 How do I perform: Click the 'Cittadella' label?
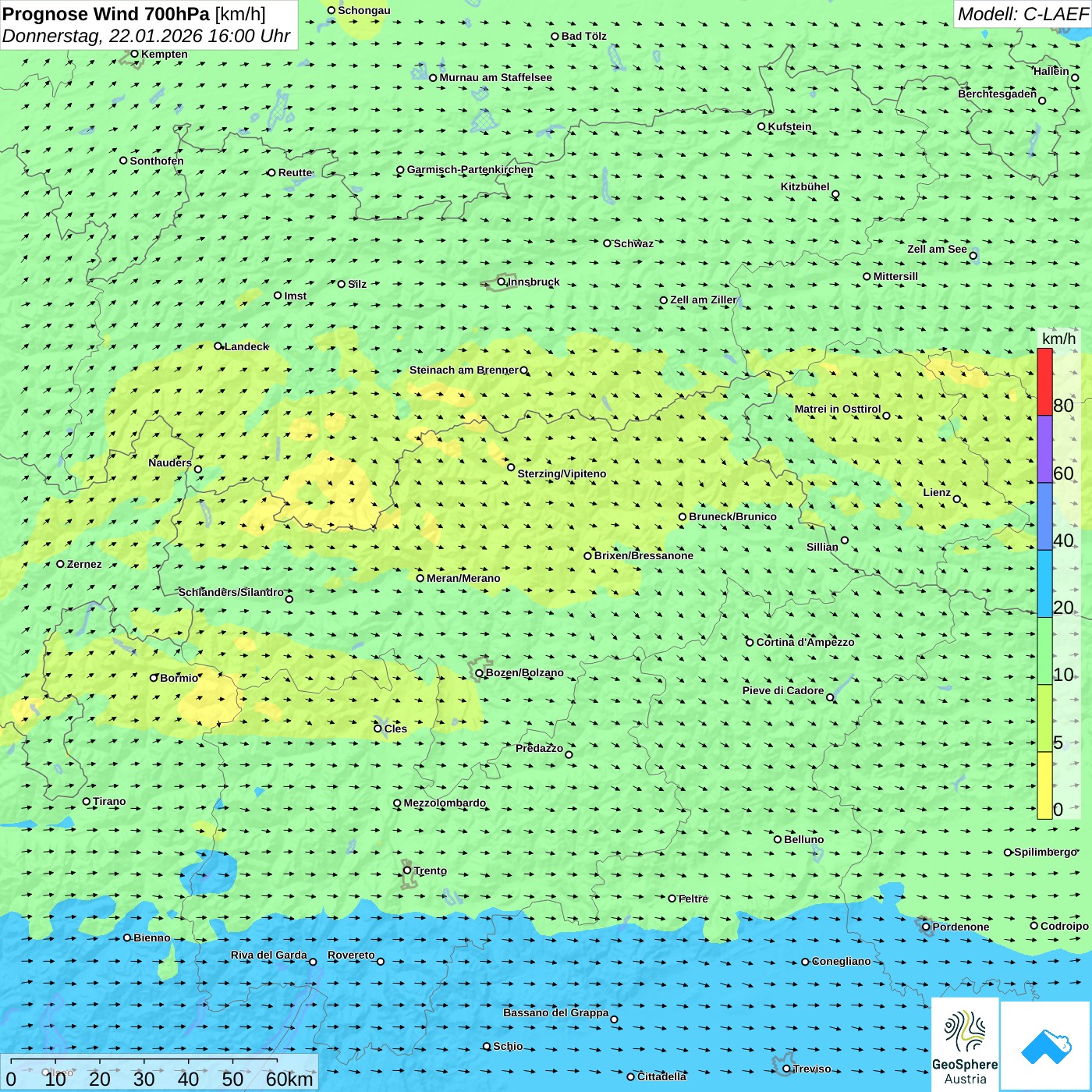coord(662,1076)
